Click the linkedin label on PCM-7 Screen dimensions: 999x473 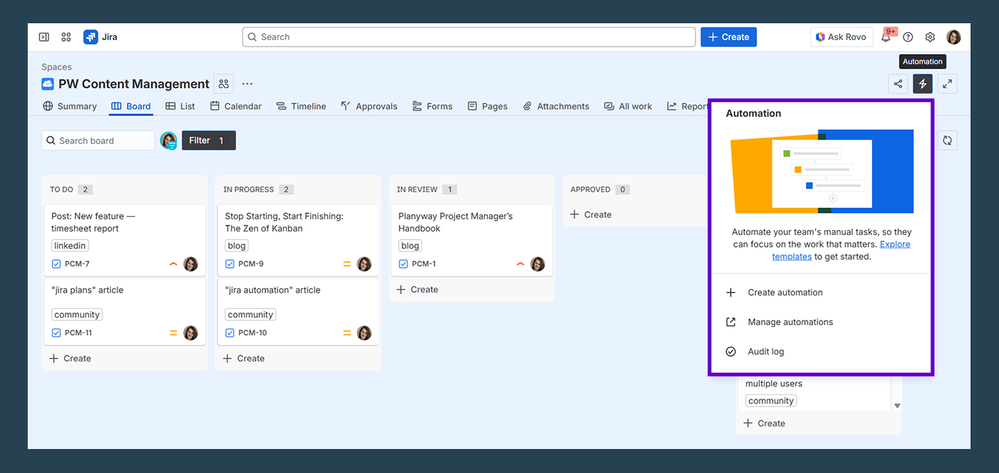tap(70, 245)
